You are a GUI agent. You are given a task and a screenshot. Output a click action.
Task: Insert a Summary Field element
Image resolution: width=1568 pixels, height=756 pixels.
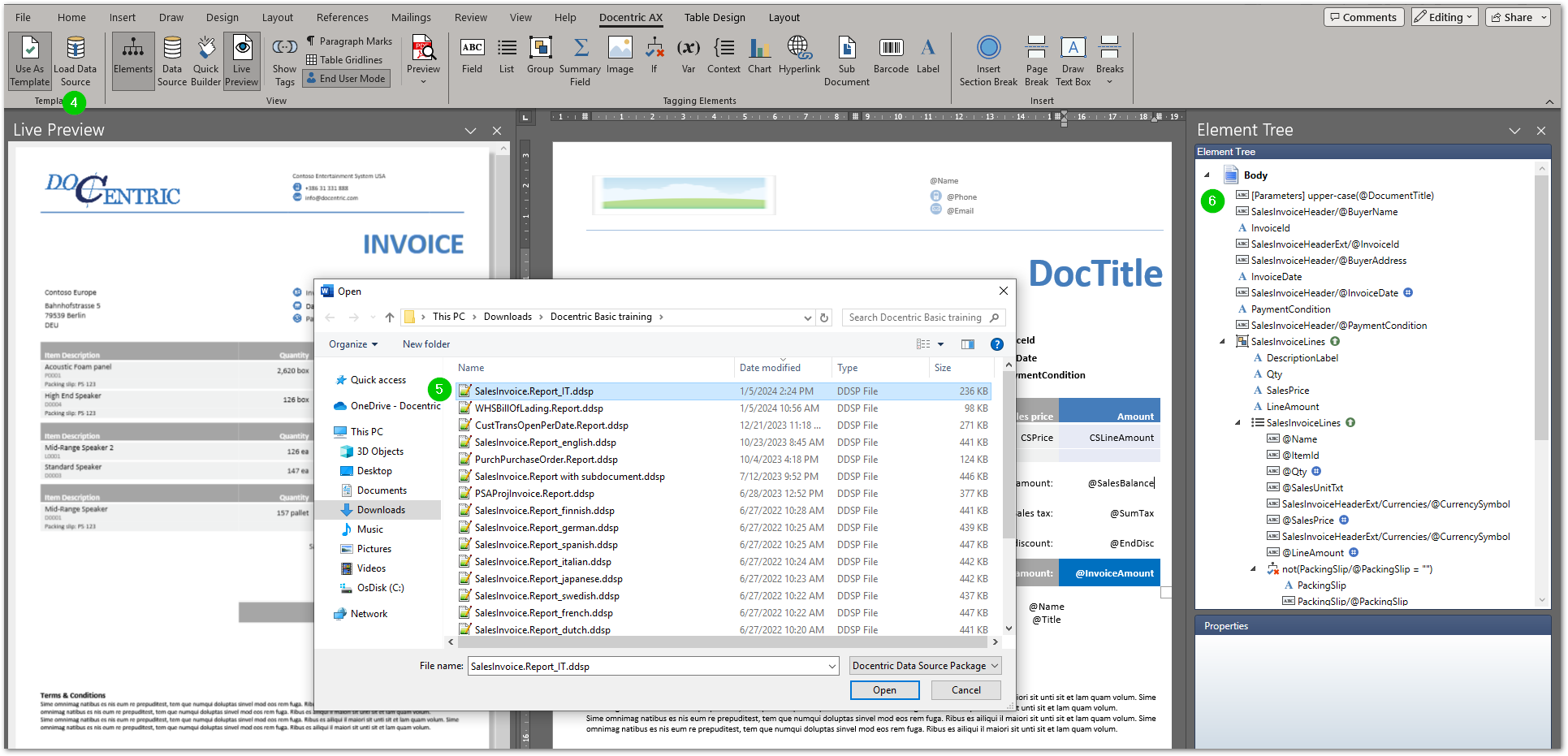(581, 61)
